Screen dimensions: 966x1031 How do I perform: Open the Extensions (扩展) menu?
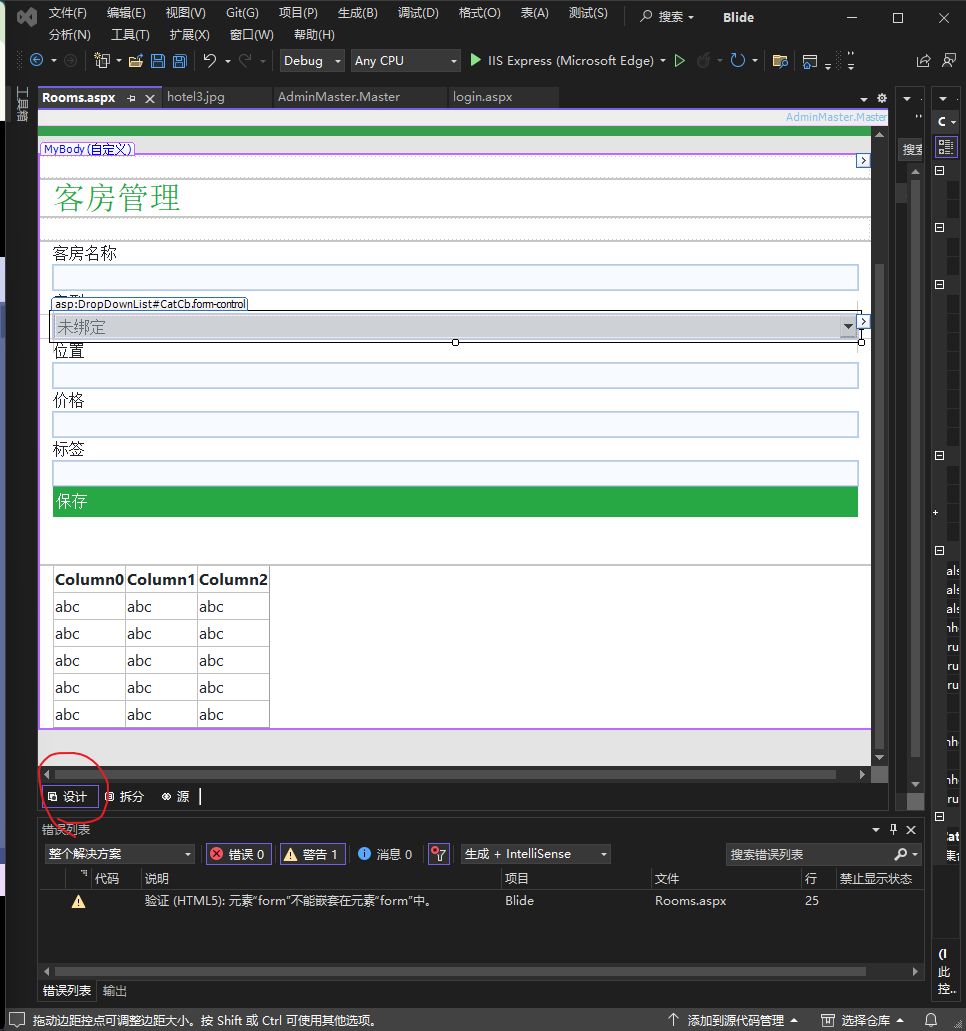click(189, 35)
